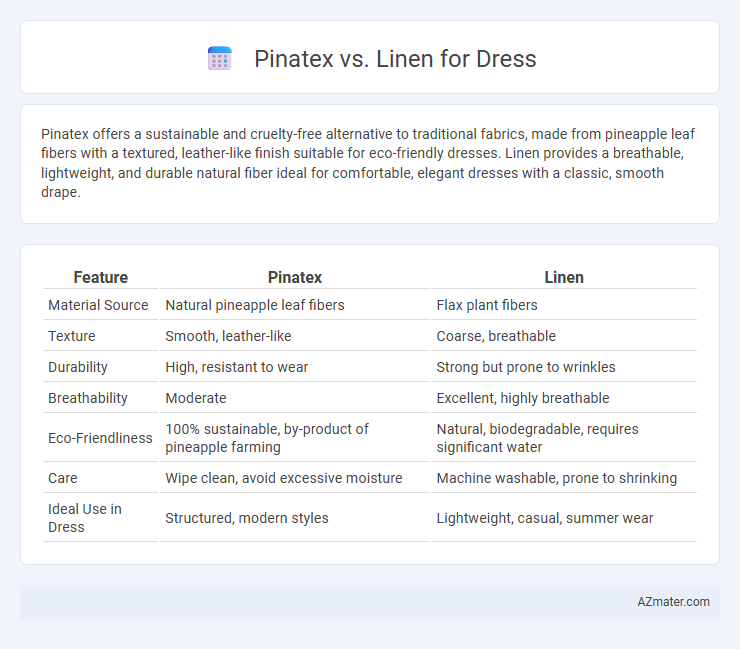Click the cell 'Natural, biodegradable, requires significant water'
The image size is (740, 649).
pyautogui.click(x=538, y=438)
